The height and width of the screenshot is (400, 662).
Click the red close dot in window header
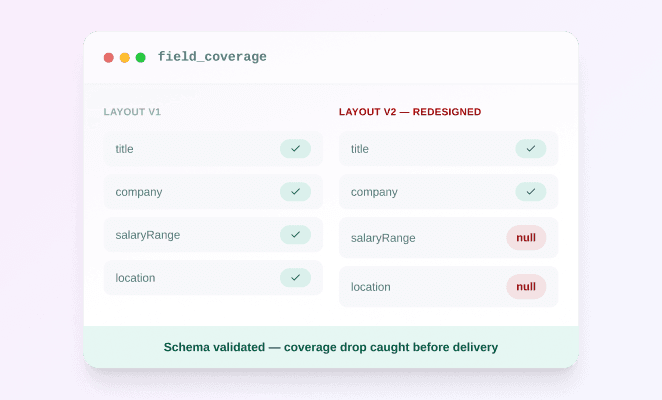point(109,57)
